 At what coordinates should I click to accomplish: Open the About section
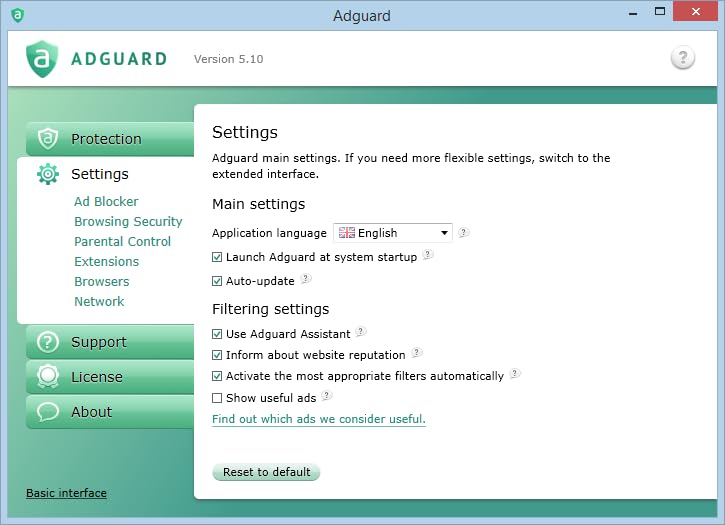110,412
